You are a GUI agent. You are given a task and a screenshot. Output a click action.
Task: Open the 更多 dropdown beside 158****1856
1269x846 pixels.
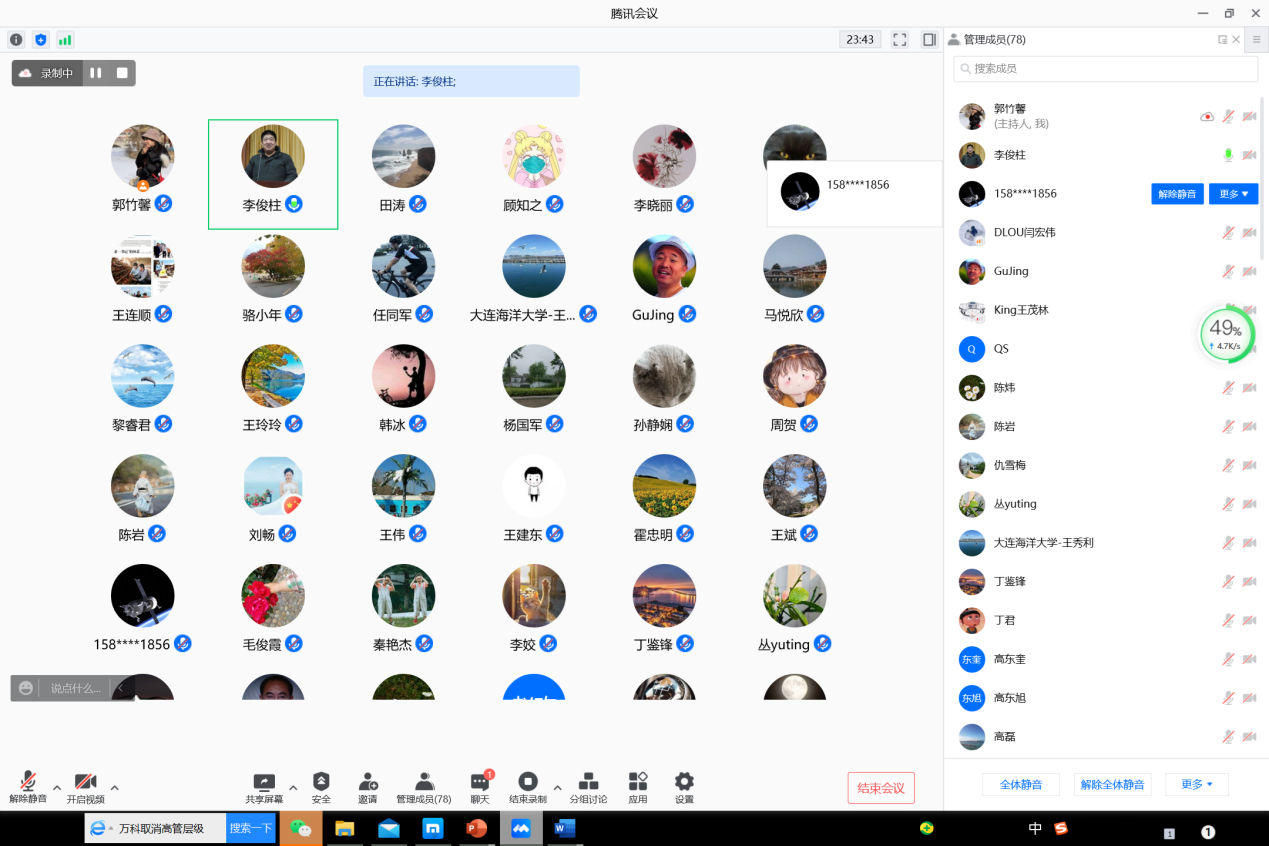click(x=1233, y=194)
